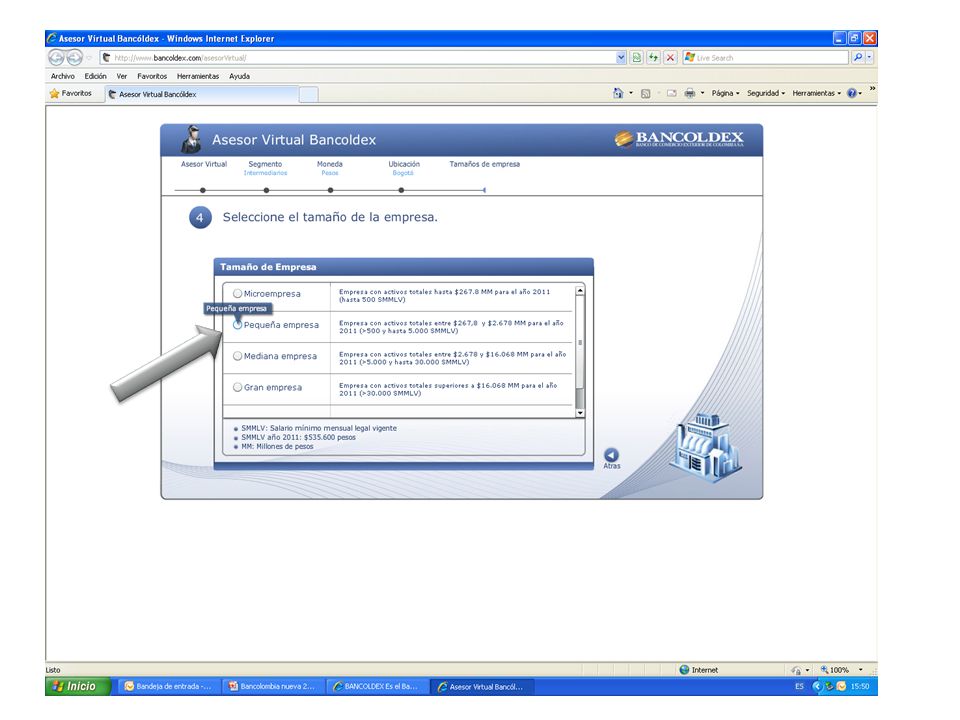Viewport: 960px width, 720px height.
Task: Open the recent pages dropdown beside Forward button
Action: (89, 58)
